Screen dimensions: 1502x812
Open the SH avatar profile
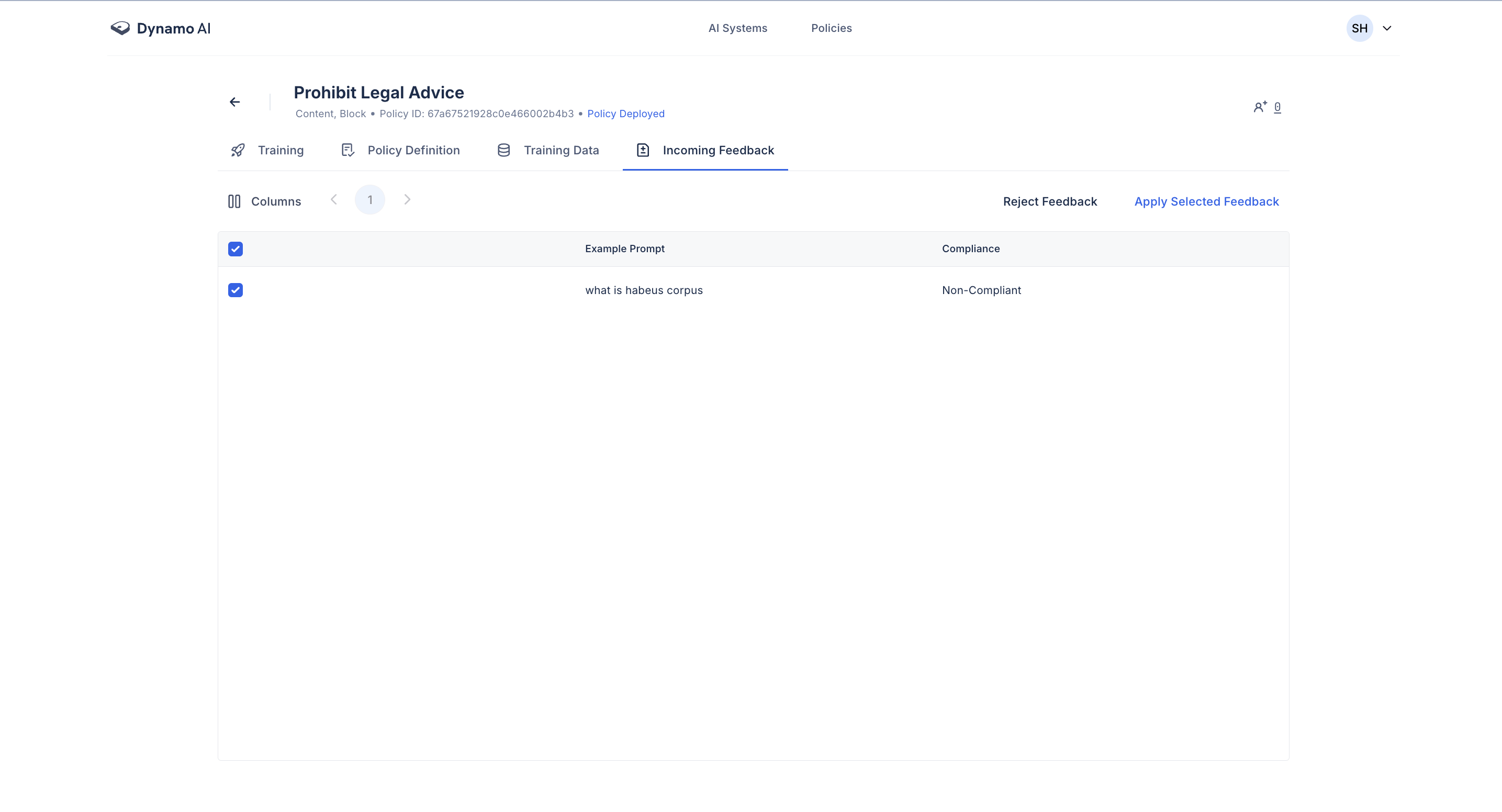click(x=1359, y=28)
